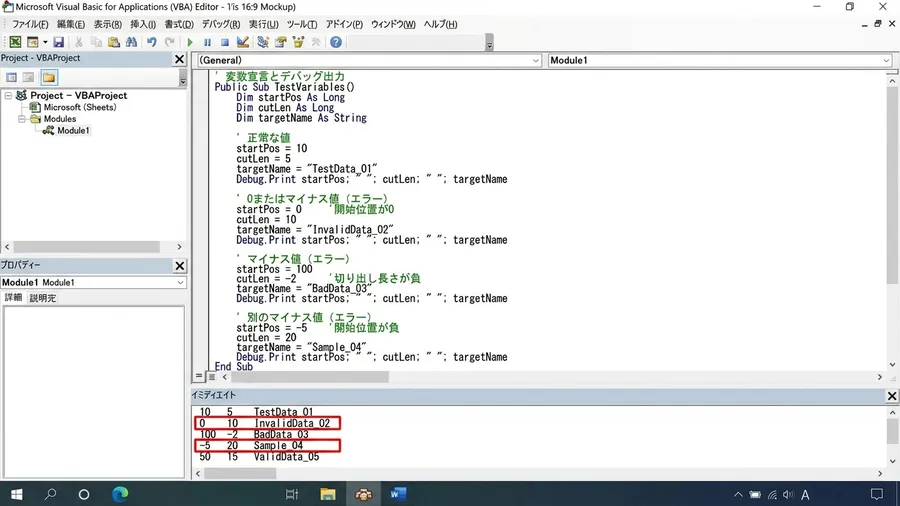Stop execution with the Reset square icon
Image resolution: width=900 pixels, height=506 pixels.
(225, 42)
